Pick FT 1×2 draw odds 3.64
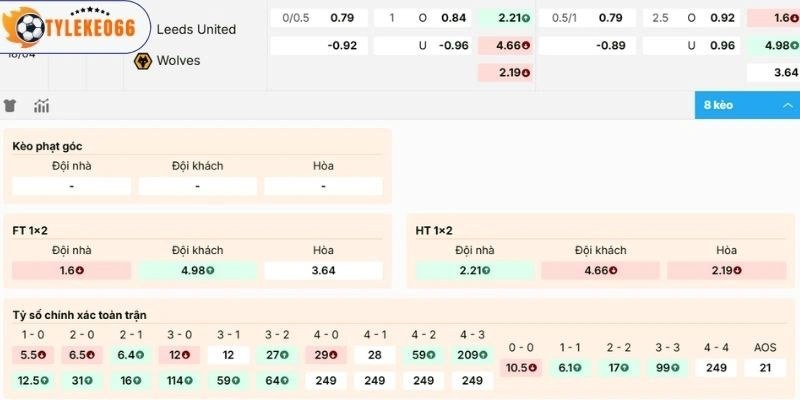The height and width of the screenshot is (400, 800). (323, 270)
